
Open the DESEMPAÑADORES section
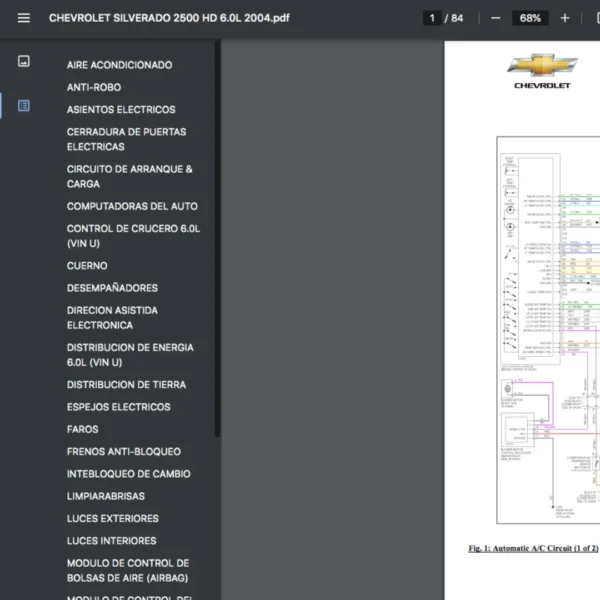[112, 288]
